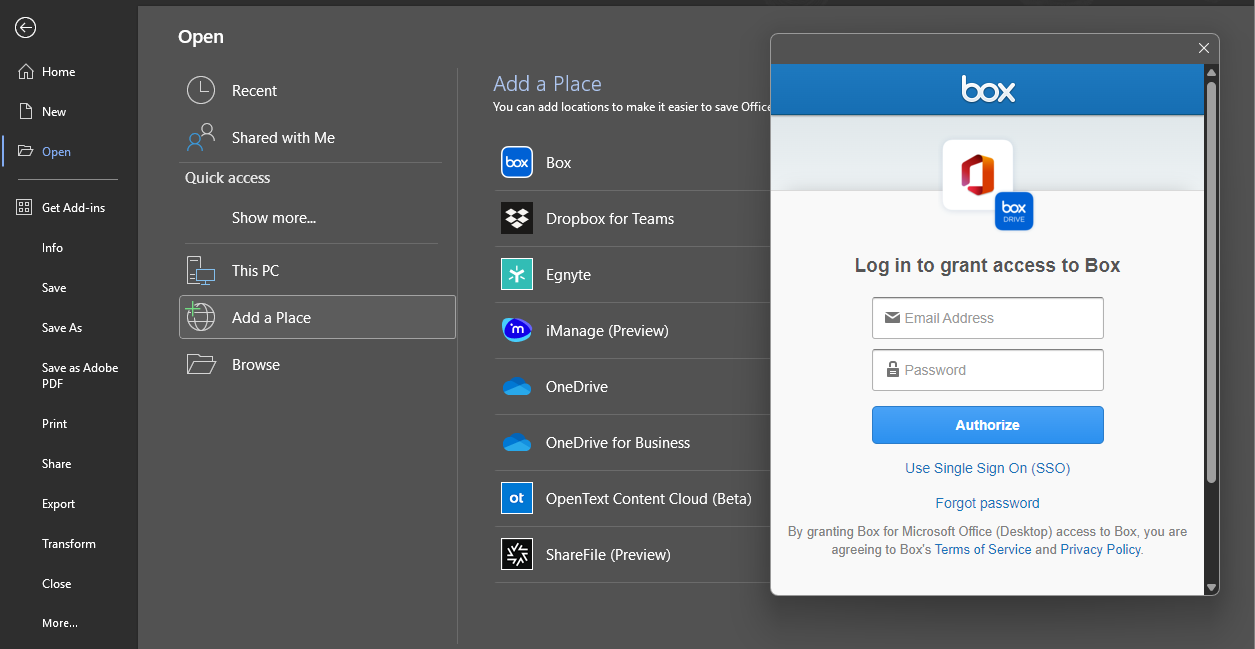1255x649 pixels.
Task: Open the More... sidebar menu
Action: coord(60,623)
